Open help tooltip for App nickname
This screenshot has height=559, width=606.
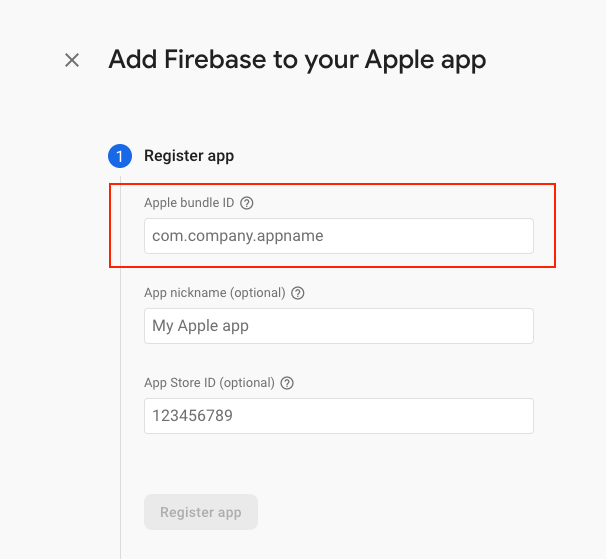coord(297,293)
